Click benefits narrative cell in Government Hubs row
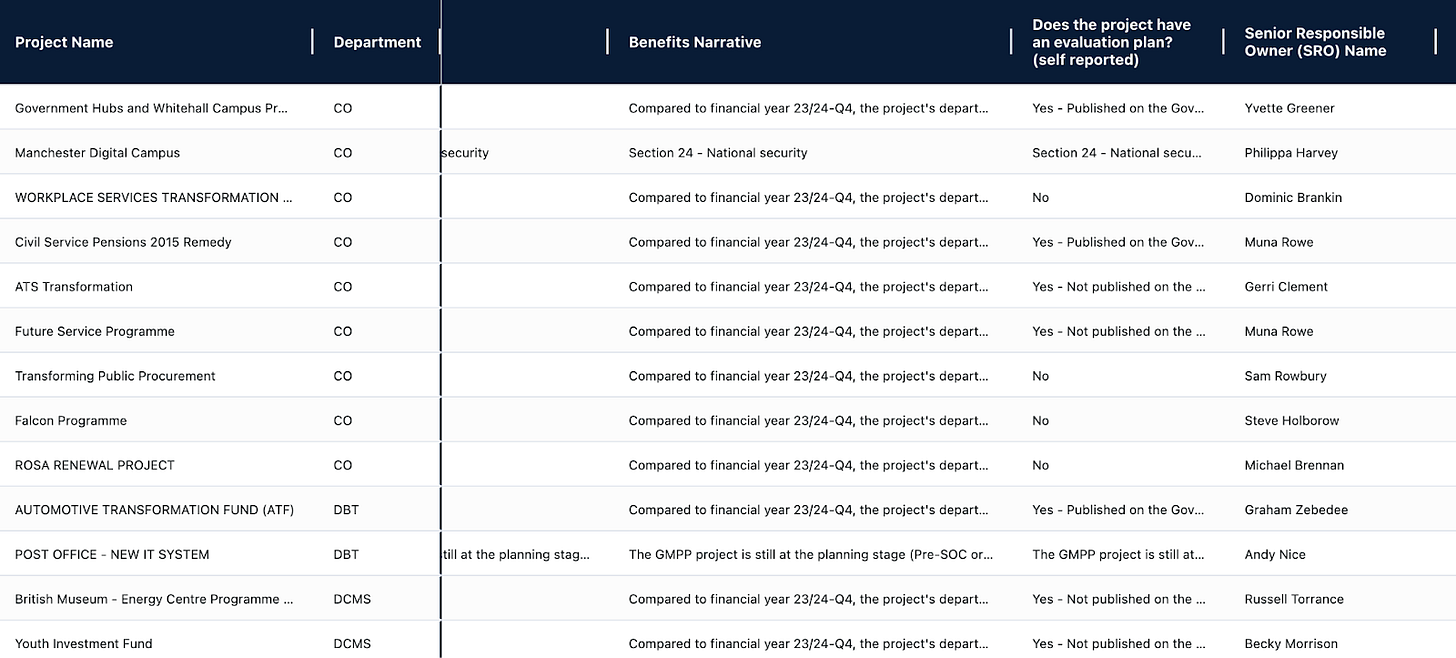1456x658 pixels. (x=809, y=108)
